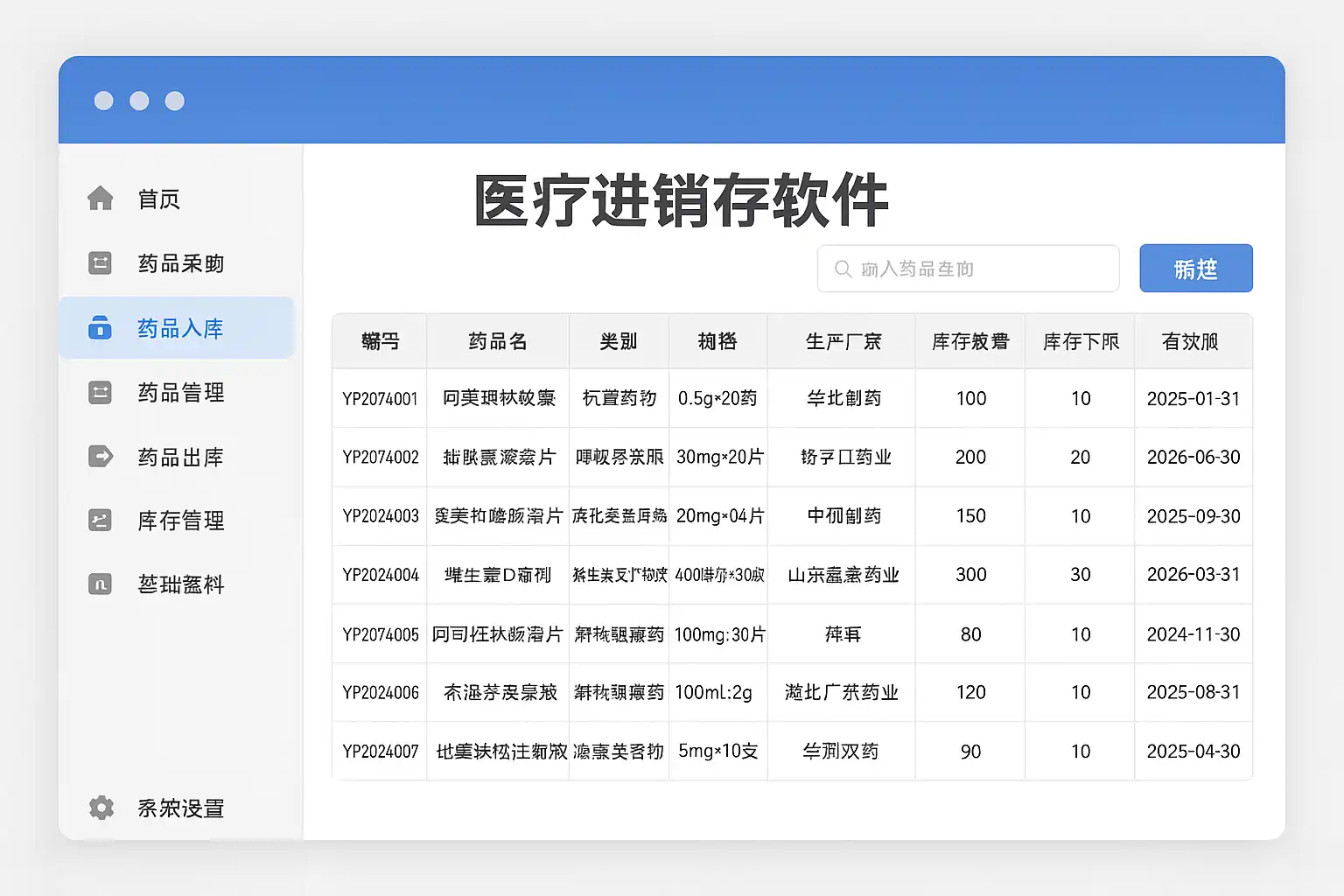Click the icon beside 库存管理
The image size is (1344, 896).
(x=101, y=521)
